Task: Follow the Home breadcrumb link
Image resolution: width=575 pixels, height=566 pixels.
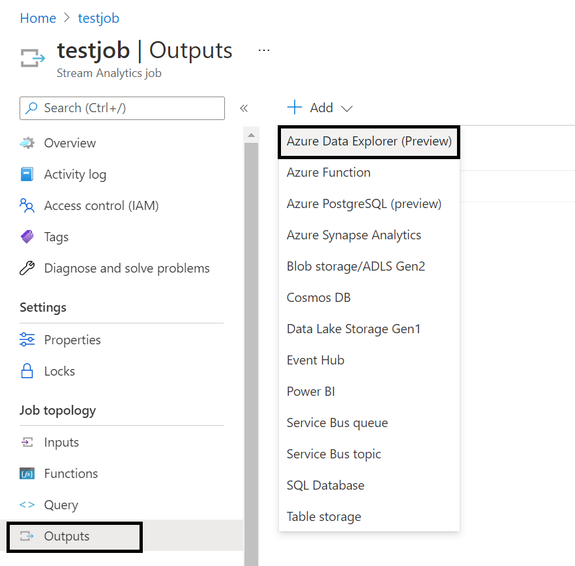Action: point(38,18)
